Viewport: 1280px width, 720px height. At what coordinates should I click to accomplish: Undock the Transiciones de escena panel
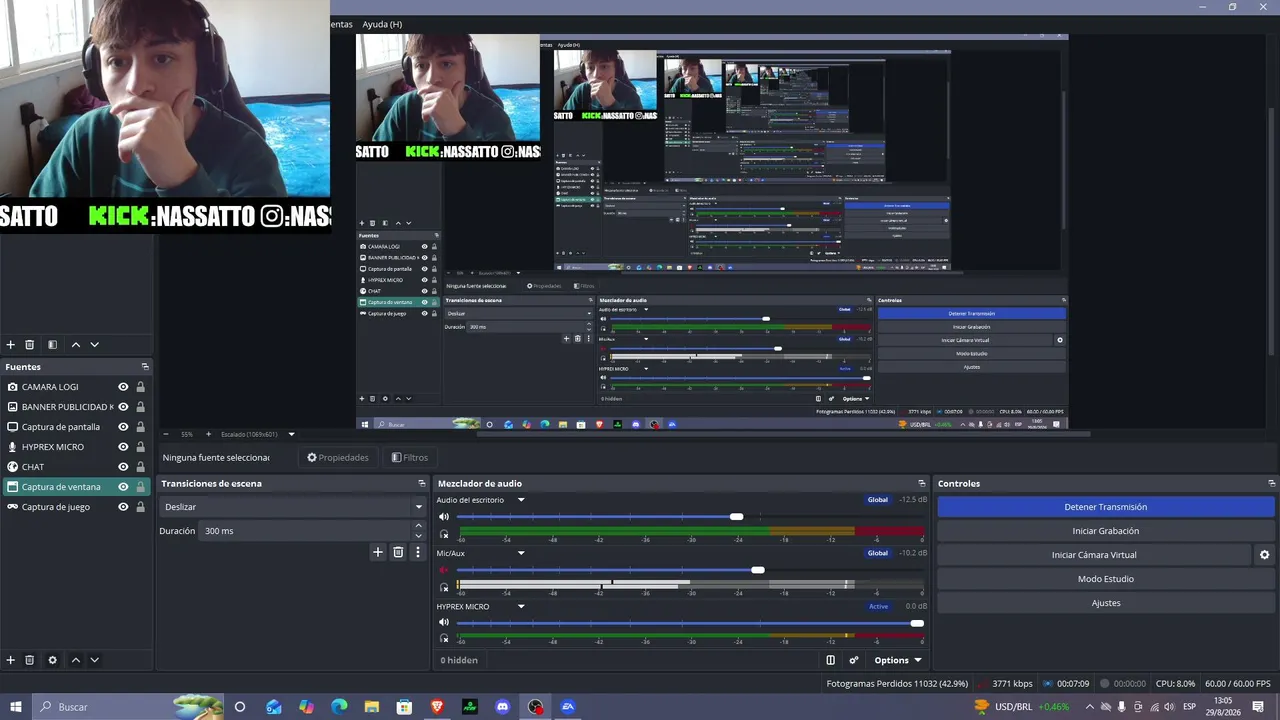click(422, 484)
